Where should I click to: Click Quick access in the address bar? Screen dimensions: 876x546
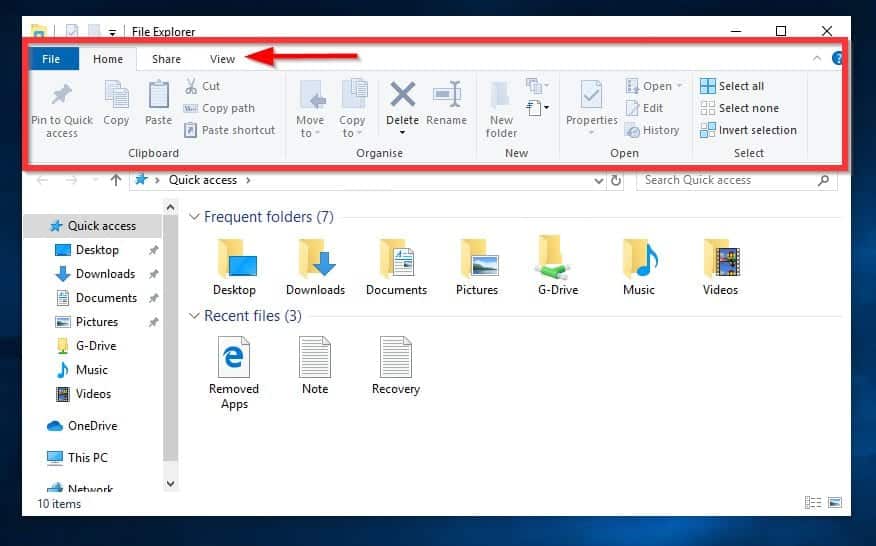pos(203,180)
